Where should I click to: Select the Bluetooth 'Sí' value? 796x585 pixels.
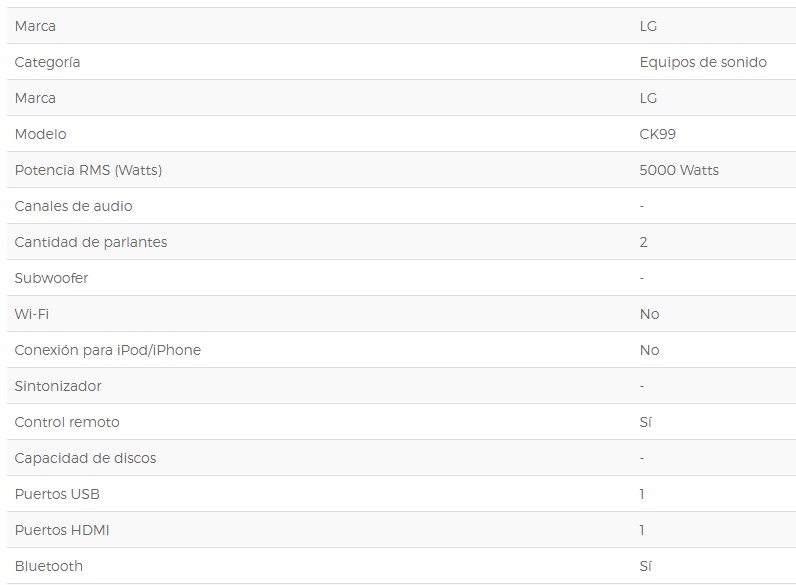pyautogui.click(x=645, y=566)
